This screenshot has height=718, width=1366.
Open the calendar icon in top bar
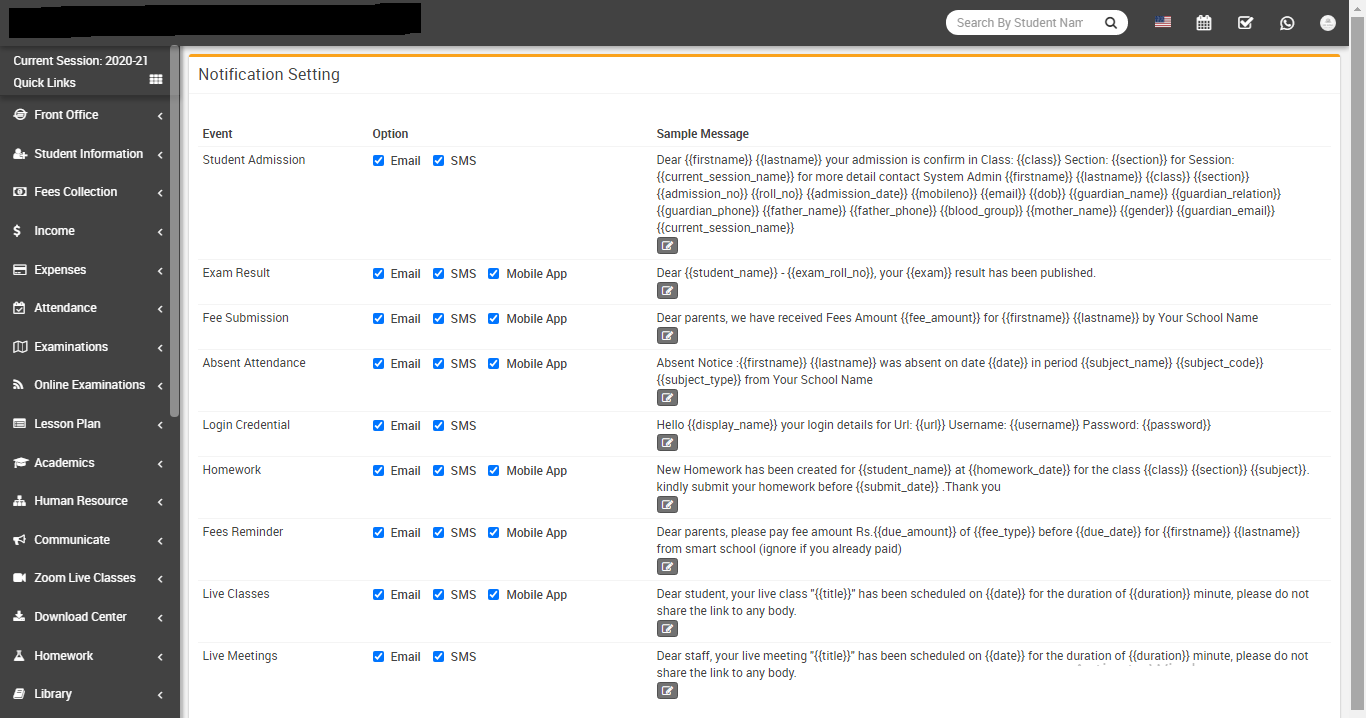(x=1204, y=23)
